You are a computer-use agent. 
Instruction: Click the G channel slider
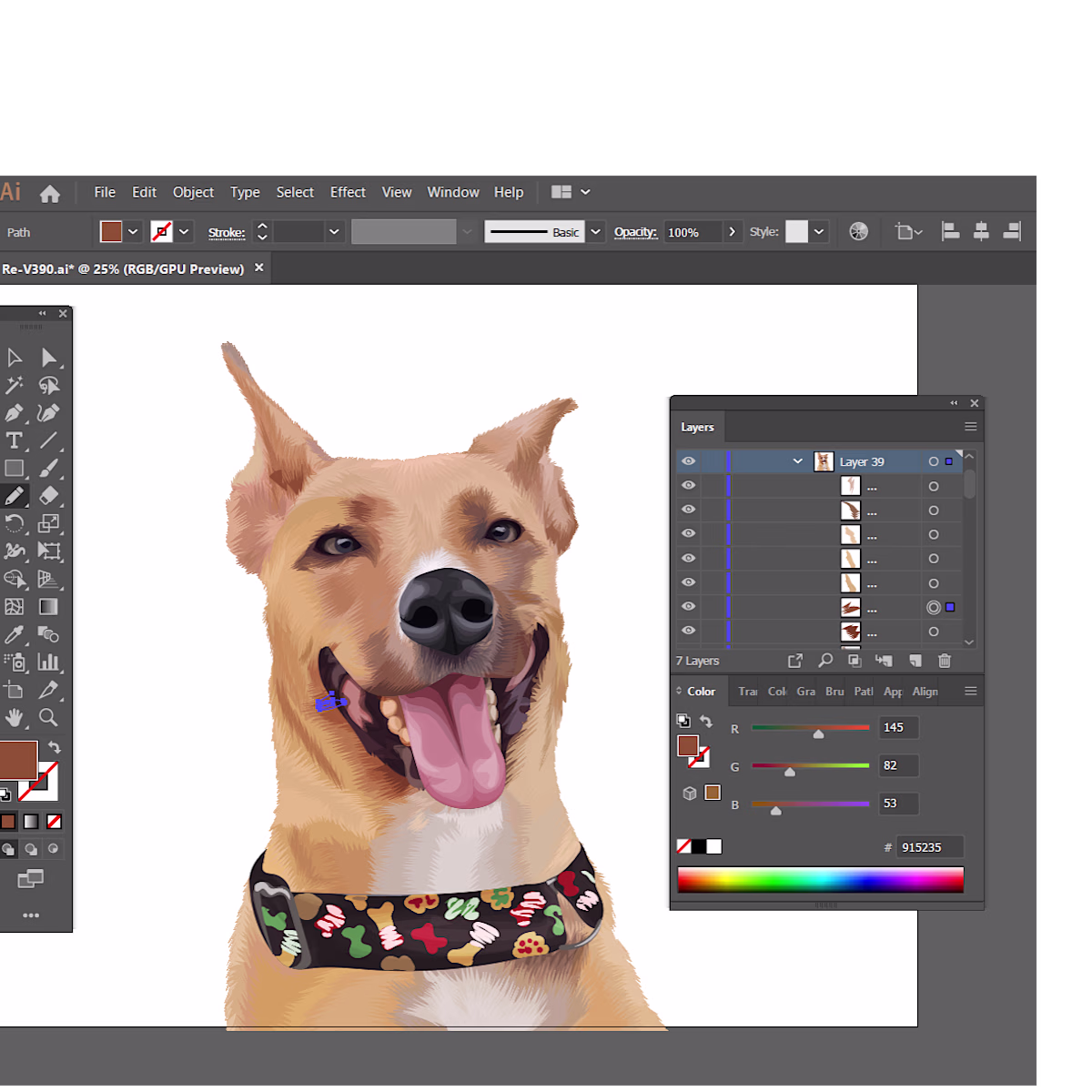811,766
